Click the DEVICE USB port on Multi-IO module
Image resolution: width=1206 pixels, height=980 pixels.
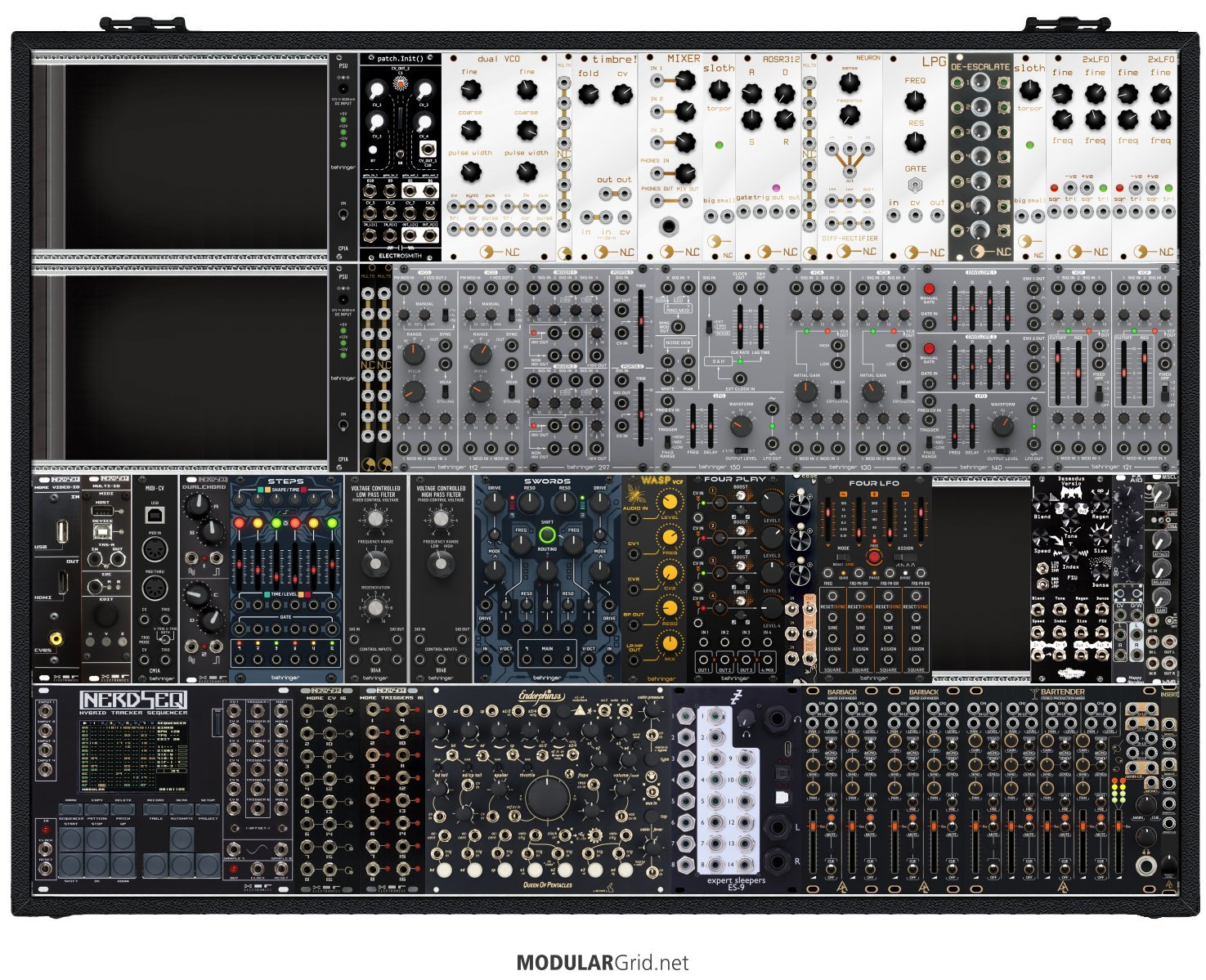point(103,531)
